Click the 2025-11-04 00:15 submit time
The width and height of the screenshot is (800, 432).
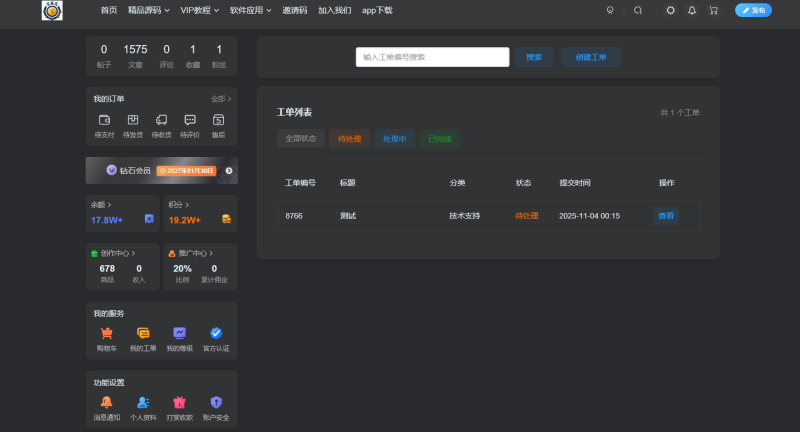(589, 216)
